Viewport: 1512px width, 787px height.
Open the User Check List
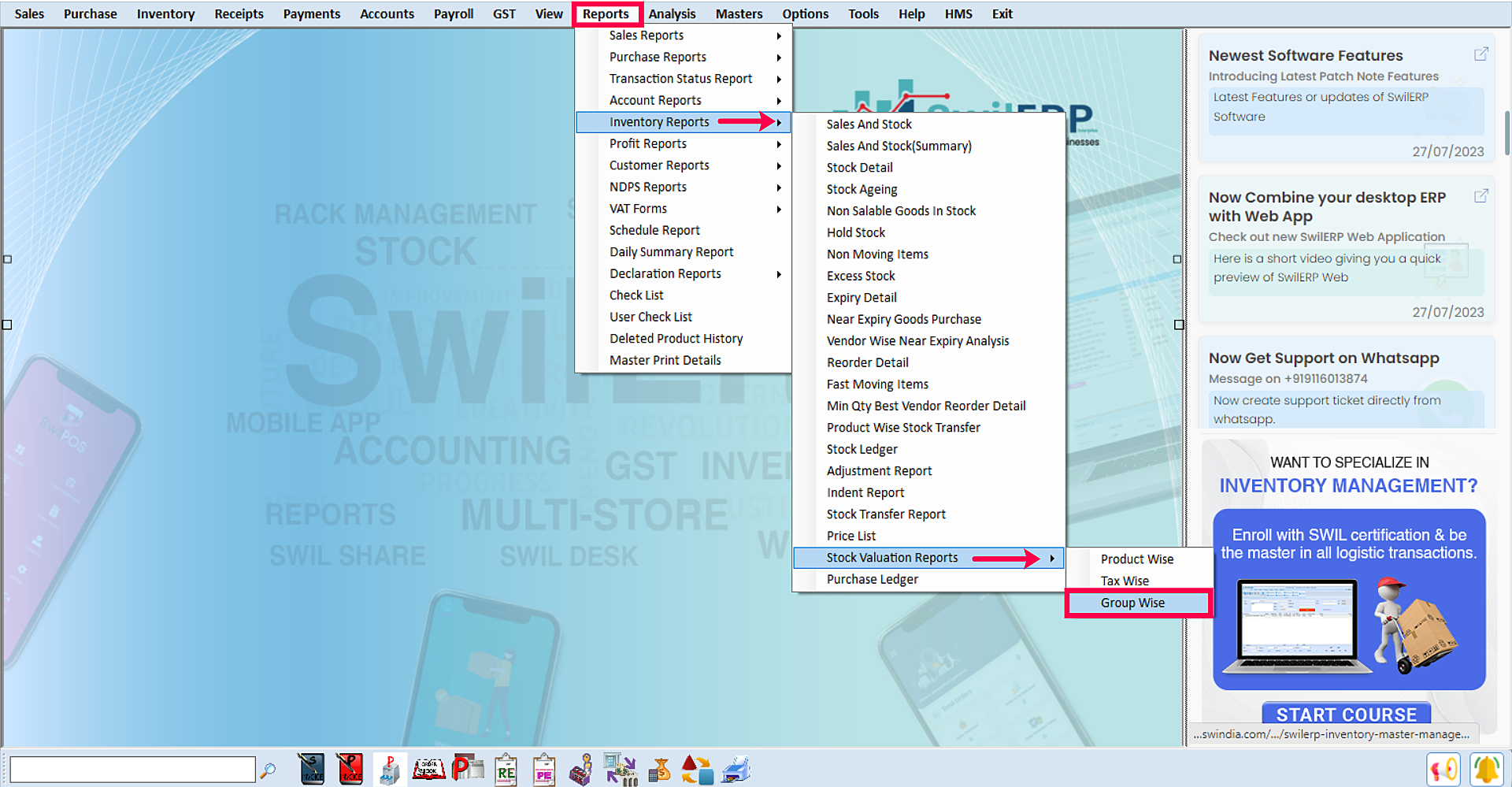point(684,317)
